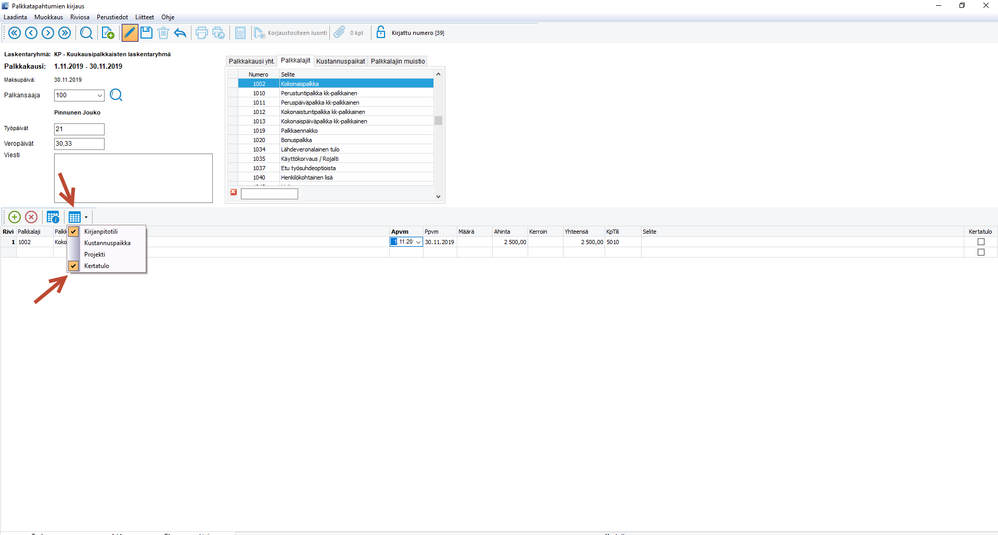
Task: Click the palkkalaji filter input field
Action: click(269, 193)
